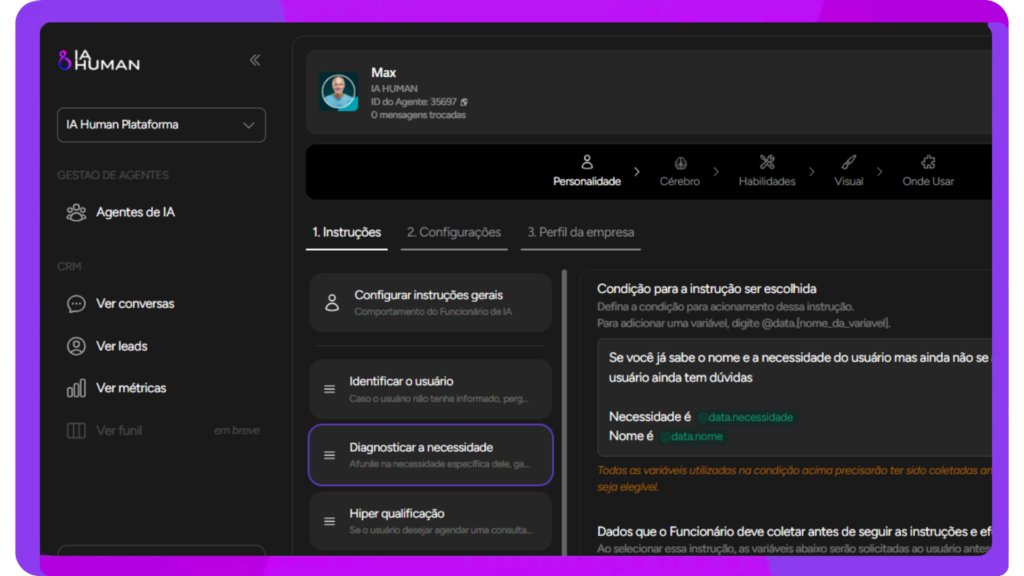The height and width of the screenshot is (576, 1024).
Task: Select Diagnosticar a necessidade instruction
Action: [x=431, y=455]
